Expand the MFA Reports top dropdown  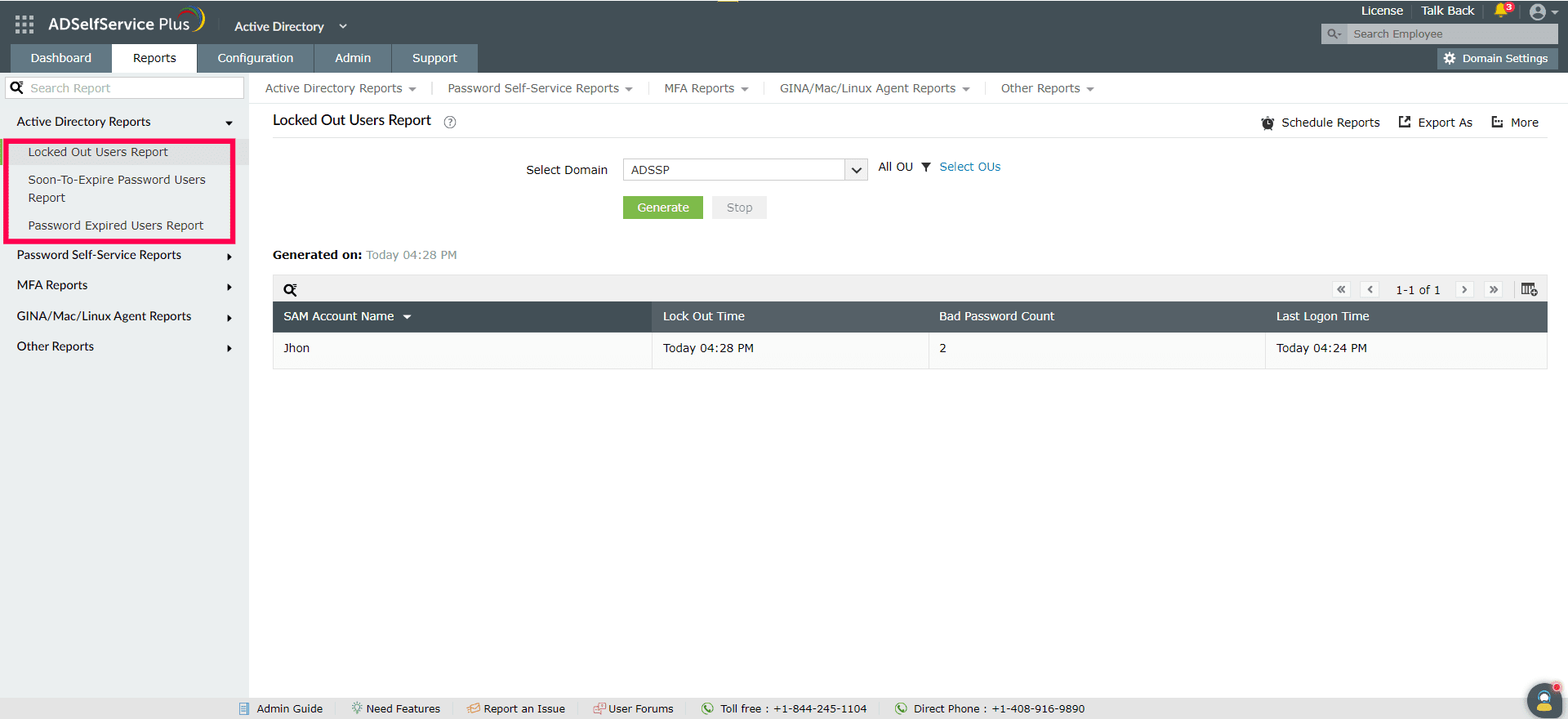tap(706, 88)
